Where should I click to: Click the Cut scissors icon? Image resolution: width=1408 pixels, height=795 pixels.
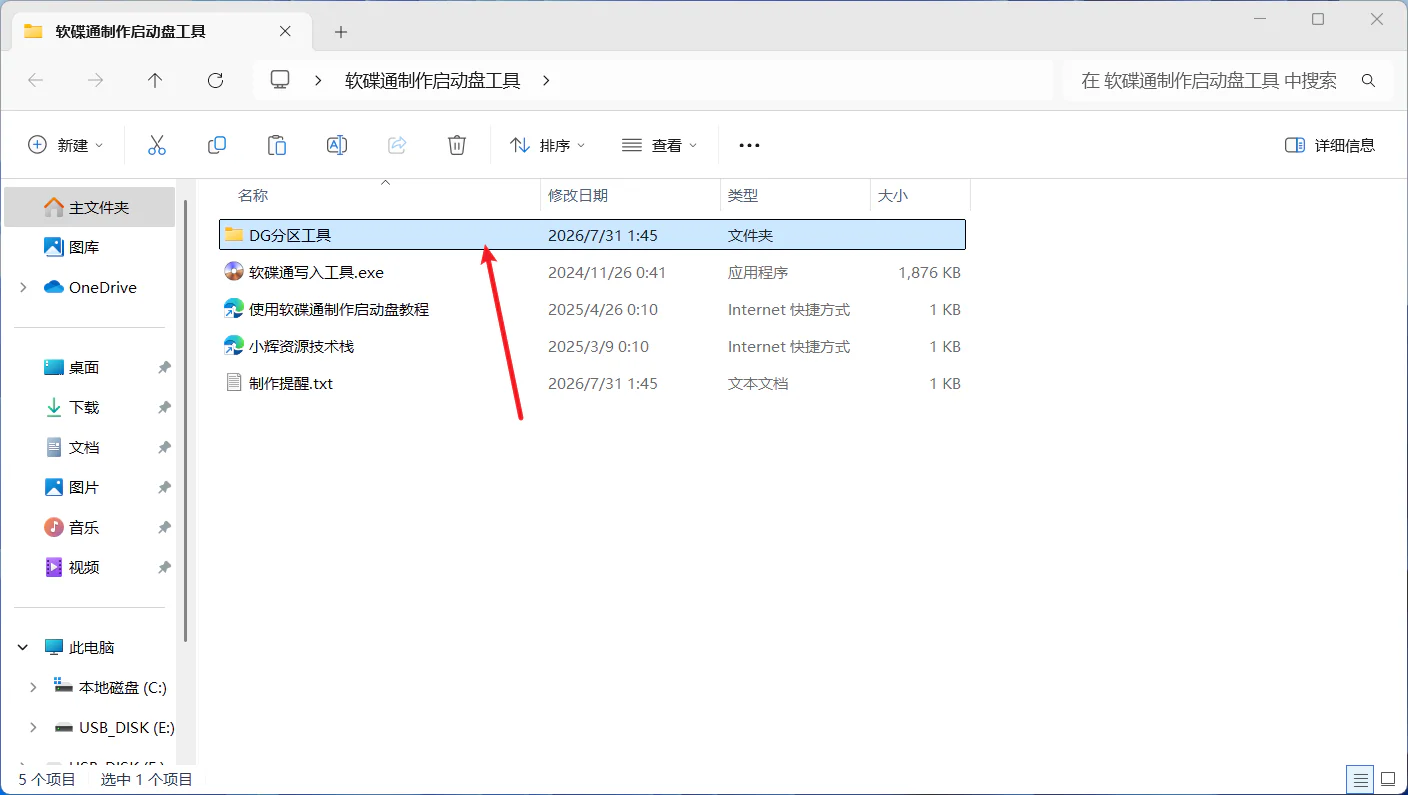(x=157, y=145)
